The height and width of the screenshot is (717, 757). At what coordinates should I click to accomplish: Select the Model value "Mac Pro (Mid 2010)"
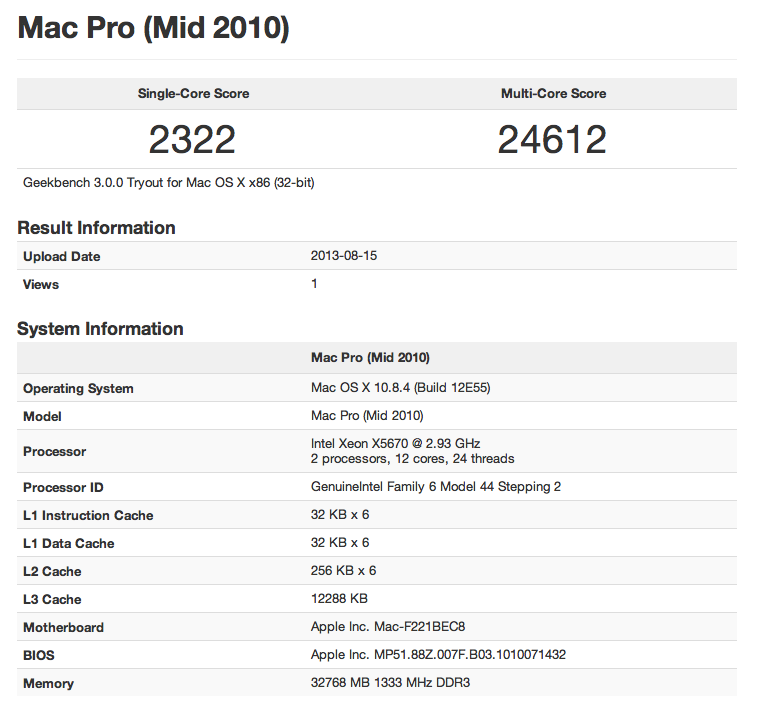(x=367, y=416)
